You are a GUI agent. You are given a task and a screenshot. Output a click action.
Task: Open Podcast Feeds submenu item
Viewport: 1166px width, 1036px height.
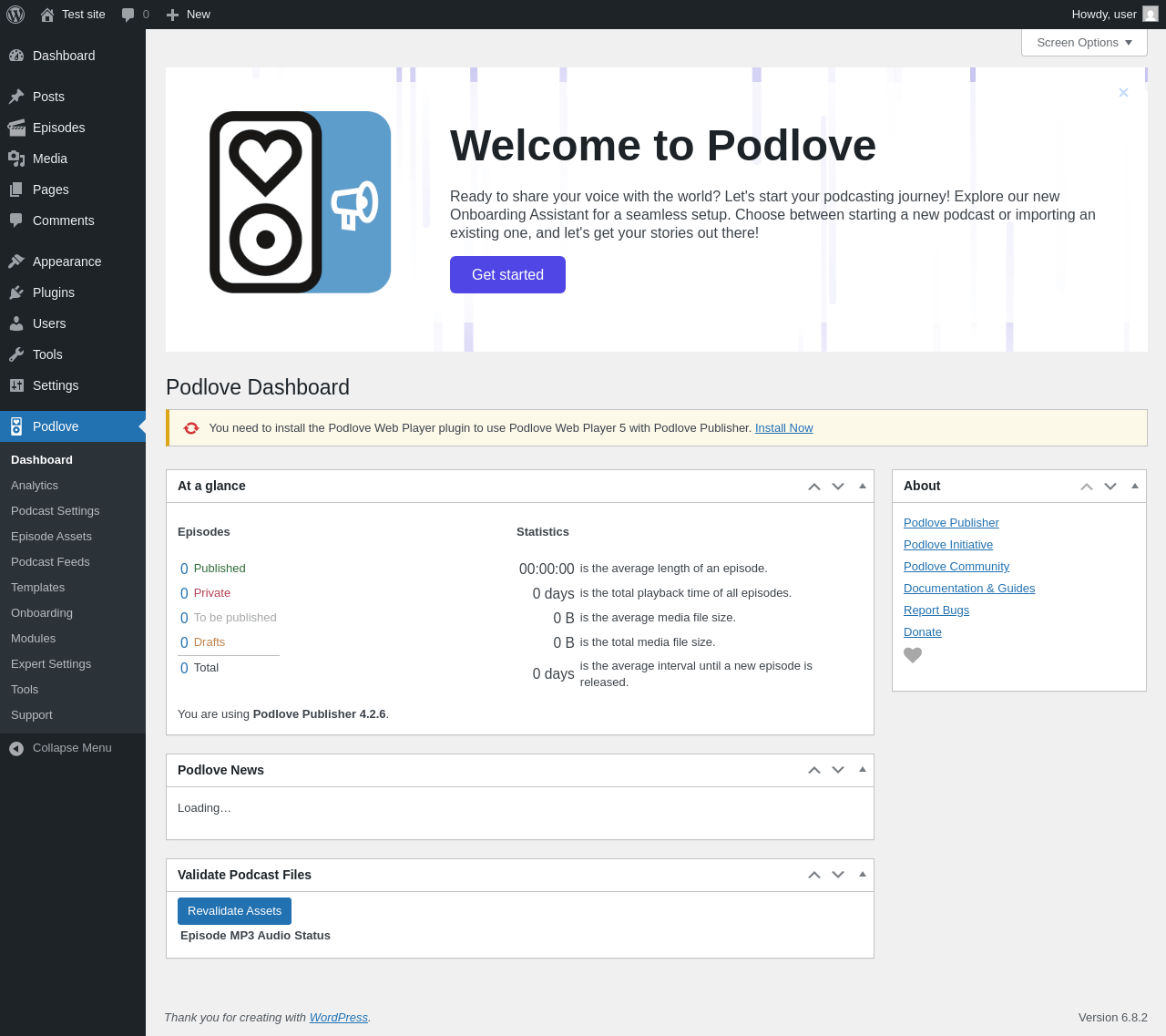click(x=50, y=562)
